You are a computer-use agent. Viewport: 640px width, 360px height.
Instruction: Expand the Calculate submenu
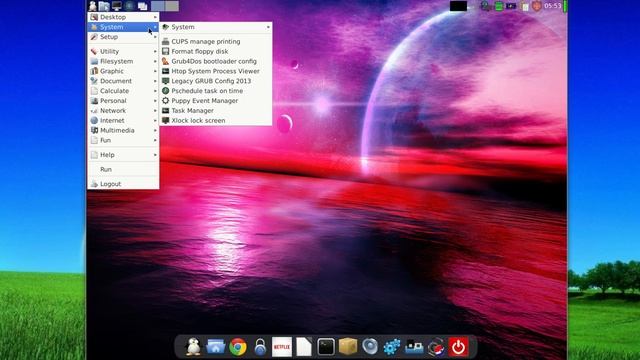(123, 91)
